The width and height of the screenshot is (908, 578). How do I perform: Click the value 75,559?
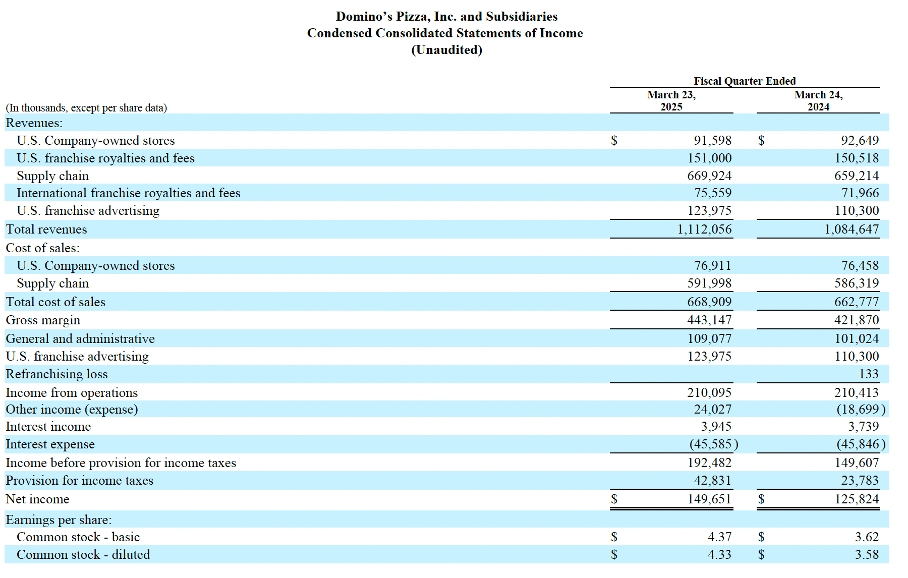click(x=712, y=193)
